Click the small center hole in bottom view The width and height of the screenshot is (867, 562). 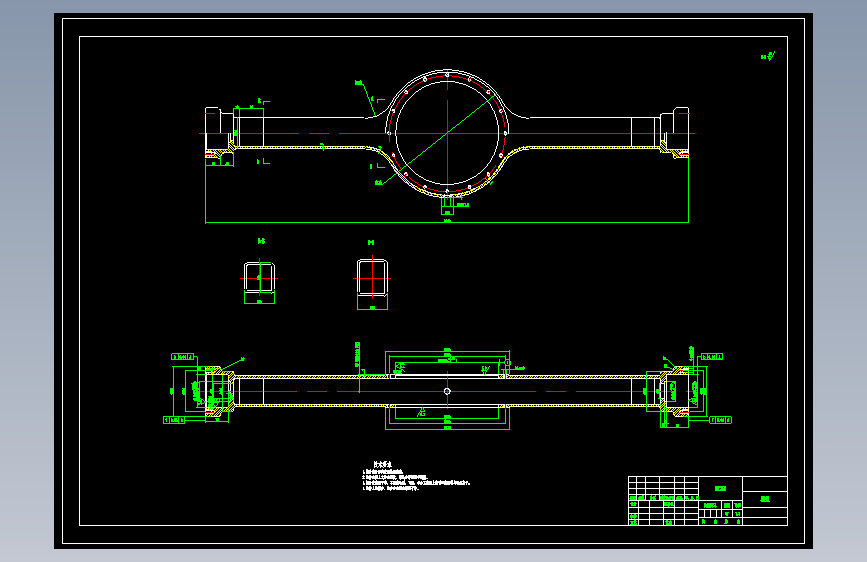pos(447,392)
